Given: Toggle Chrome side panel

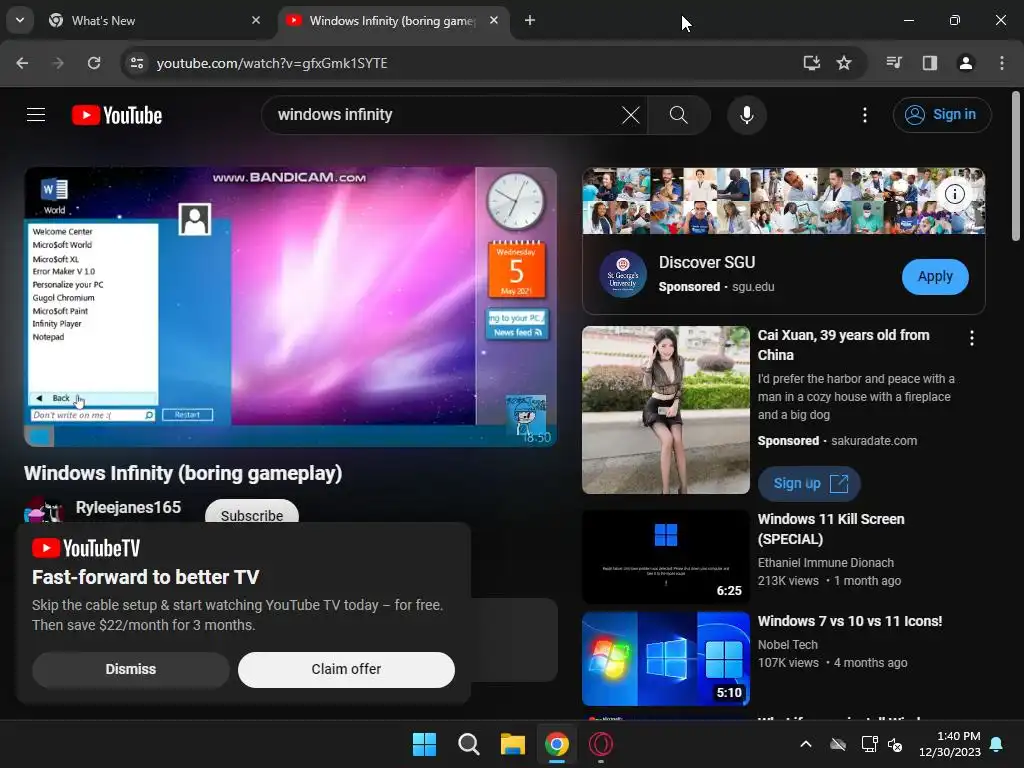Looking at the screenshot, I should coord(930,63).
